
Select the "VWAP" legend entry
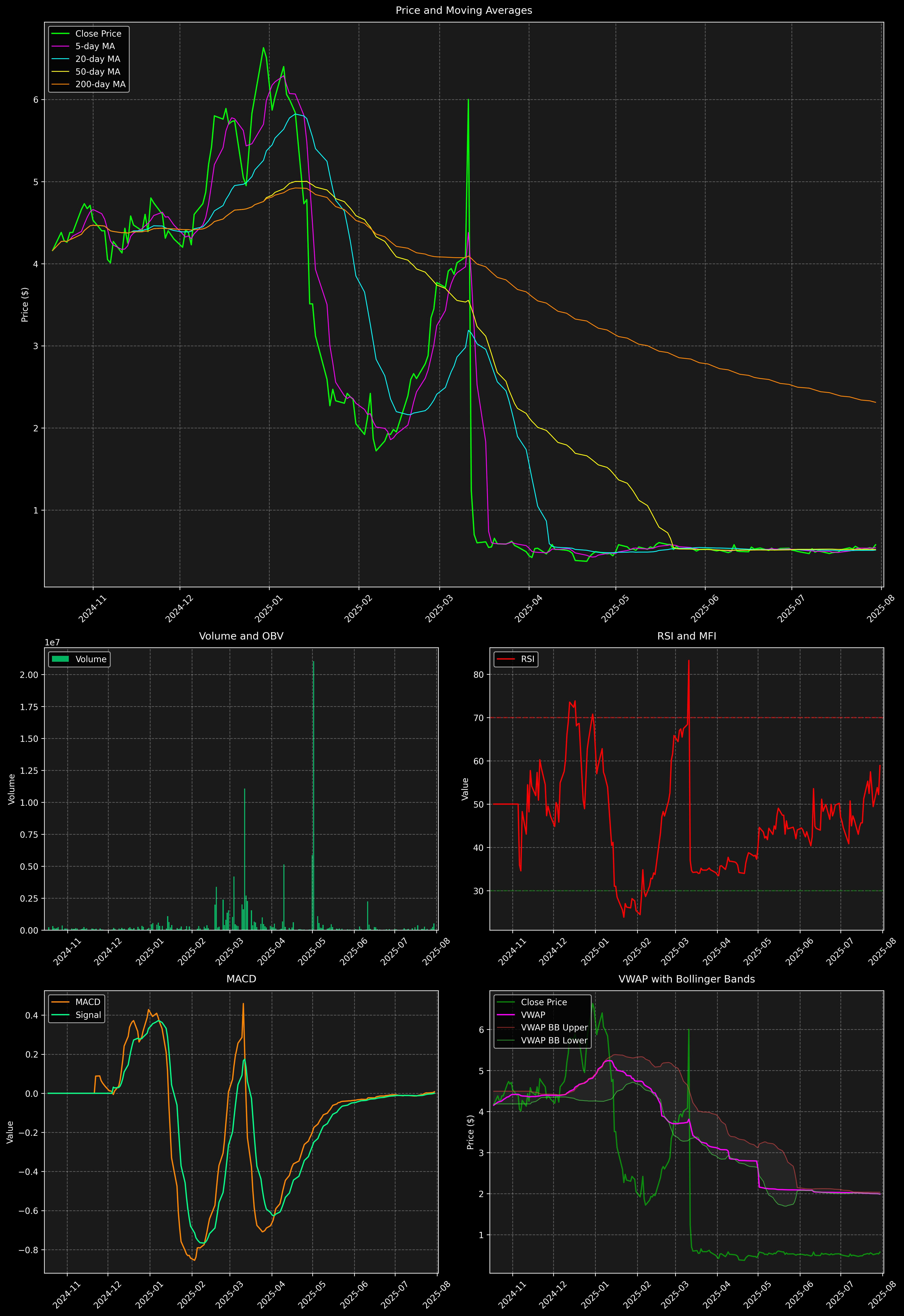click(533, 1015)
